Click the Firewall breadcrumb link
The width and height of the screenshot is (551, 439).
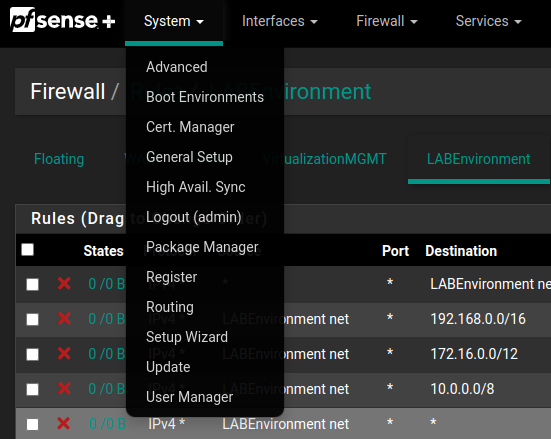coord(68,91)
